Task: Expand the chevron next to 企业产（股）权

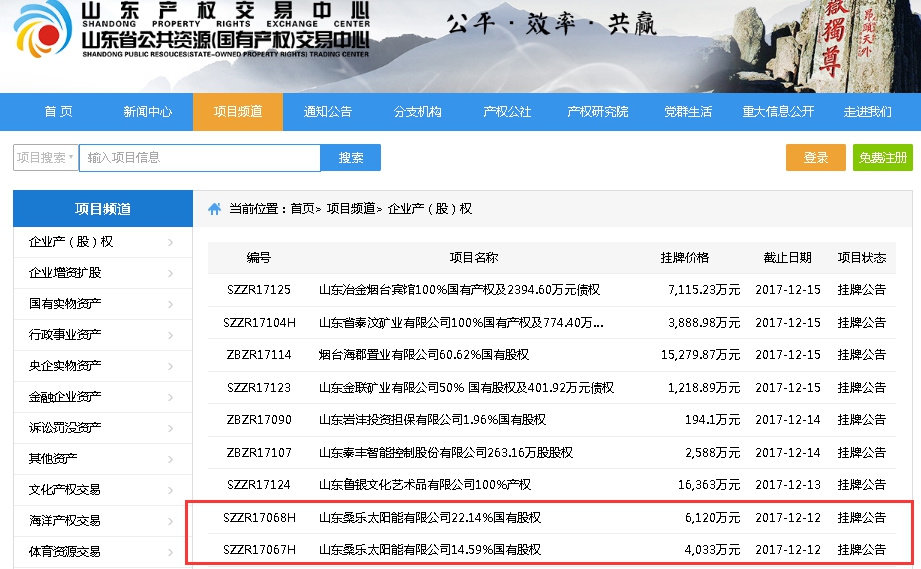Action: [170, 242]
